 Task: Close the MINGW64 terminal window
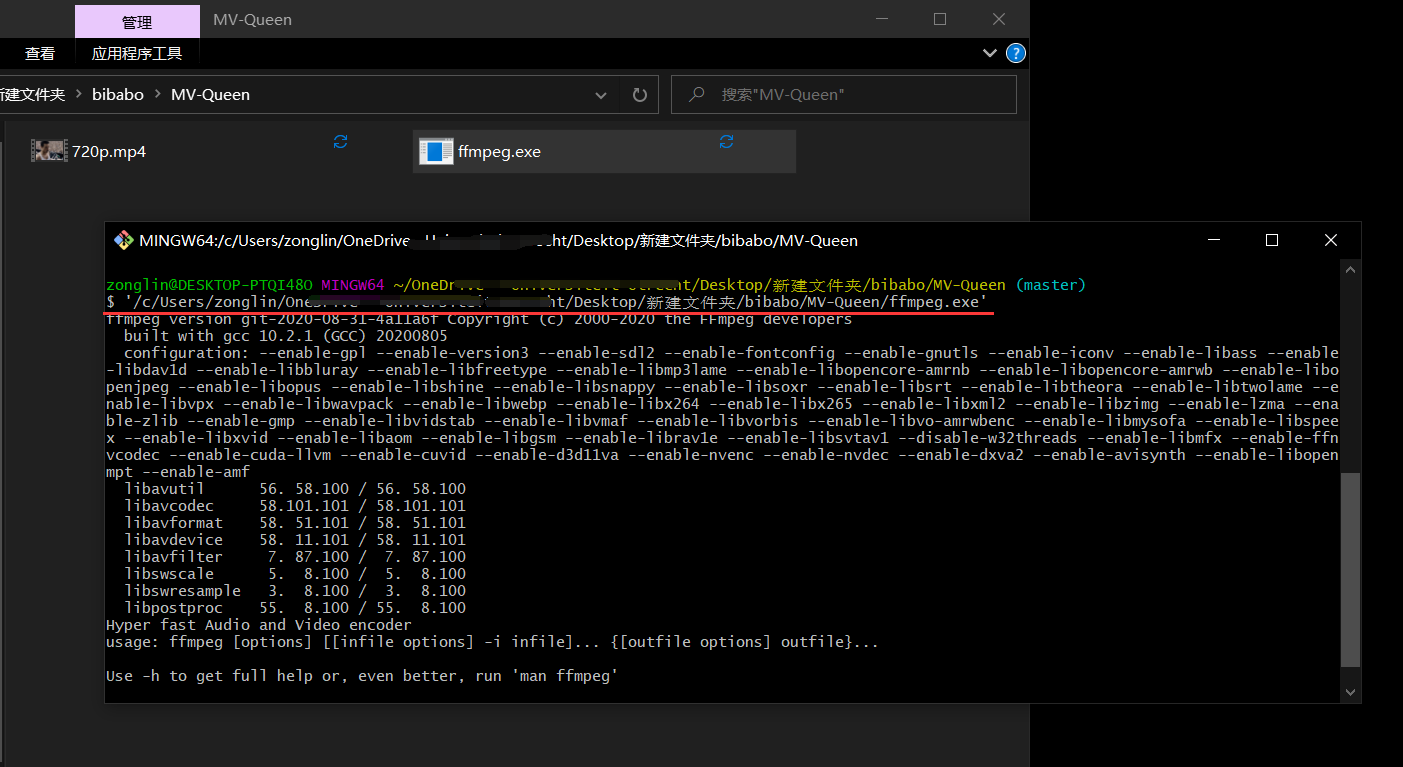click(1331, 240)
